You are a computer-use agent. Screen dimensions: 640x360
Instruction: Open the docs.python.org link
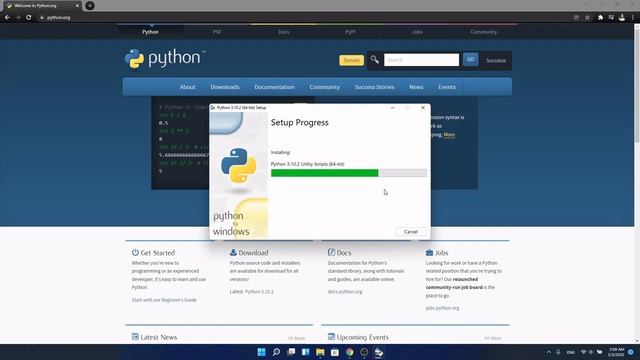[x=345, y=292]
